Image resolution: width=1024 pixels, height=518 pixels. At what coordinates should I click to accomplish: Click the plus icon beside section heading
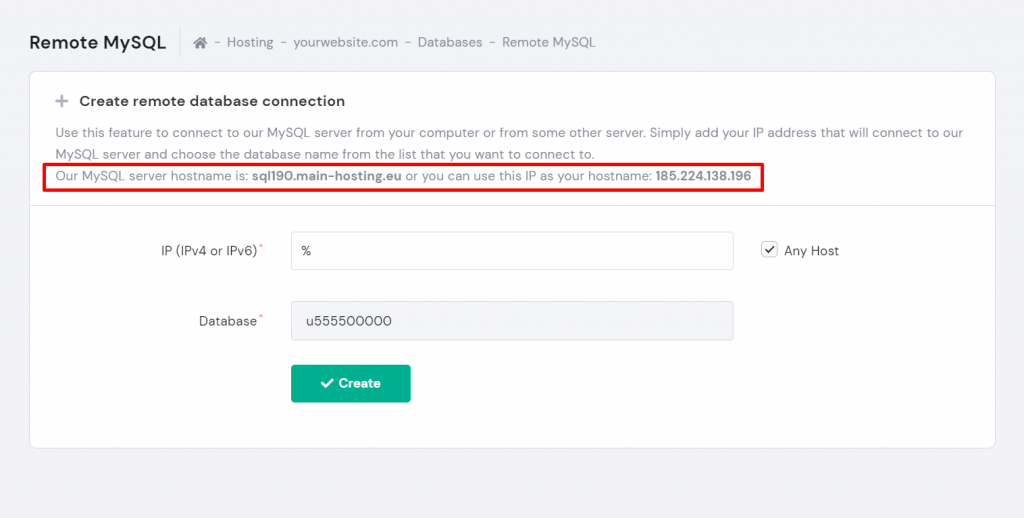(62, 101)
